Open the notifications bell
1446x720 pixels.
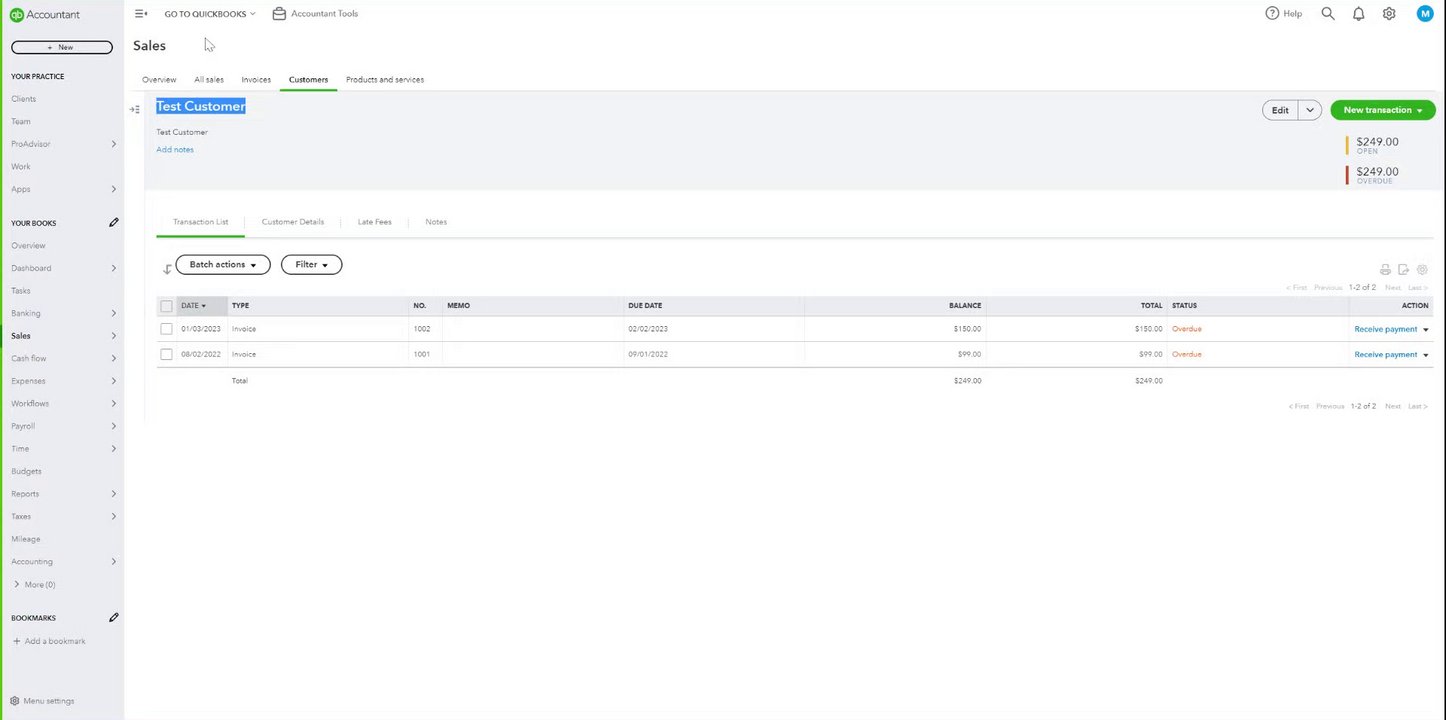point(1358,14)
